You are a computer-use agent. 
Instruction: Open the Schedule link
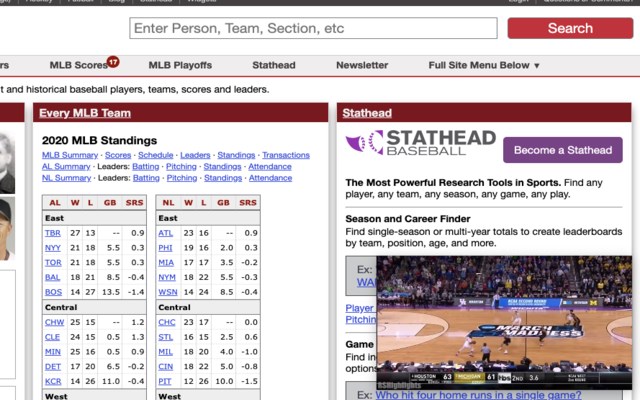[156, 155]
